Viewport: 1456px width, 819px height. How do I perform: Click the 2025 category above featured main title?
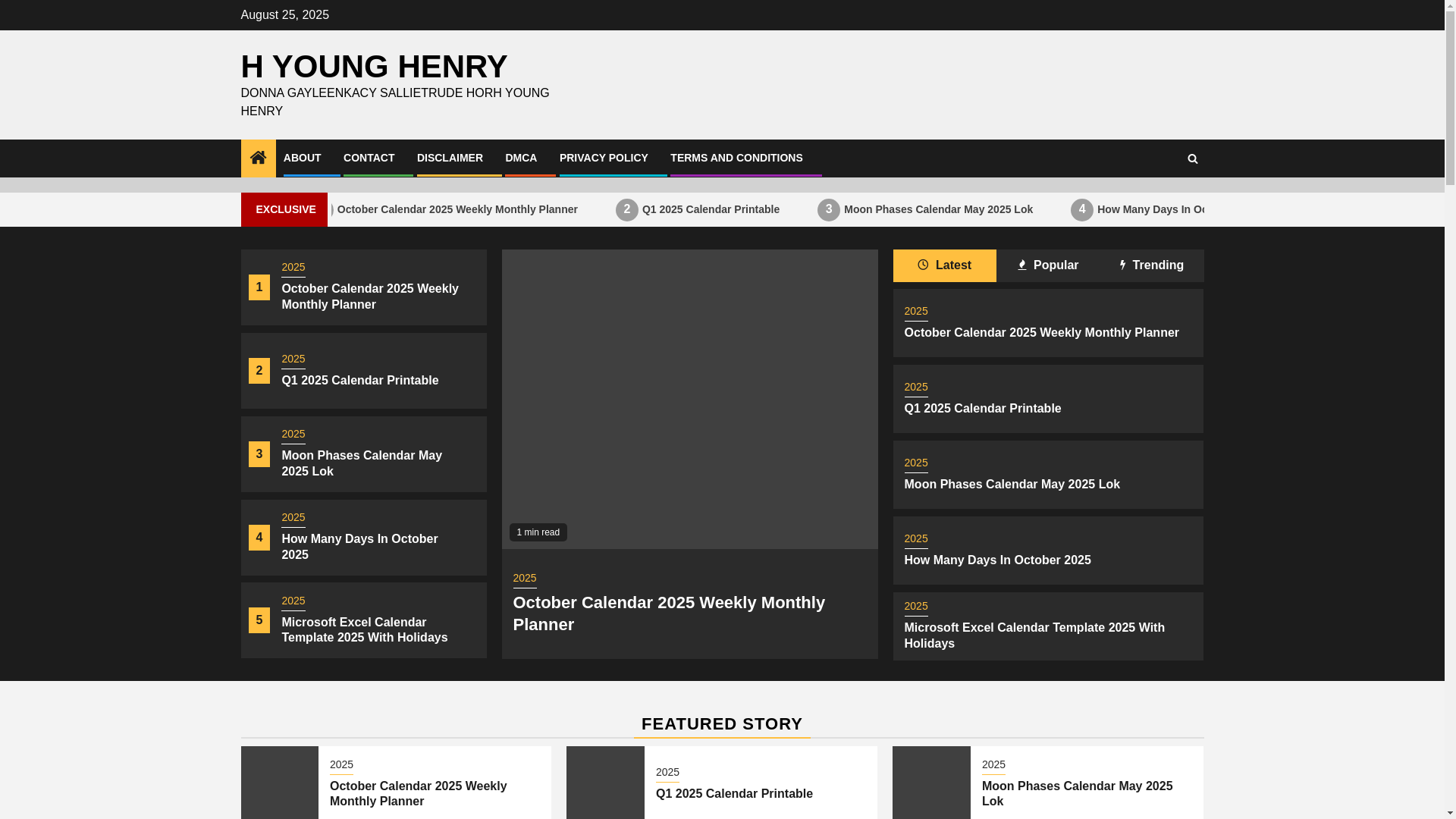click(525, 579)
